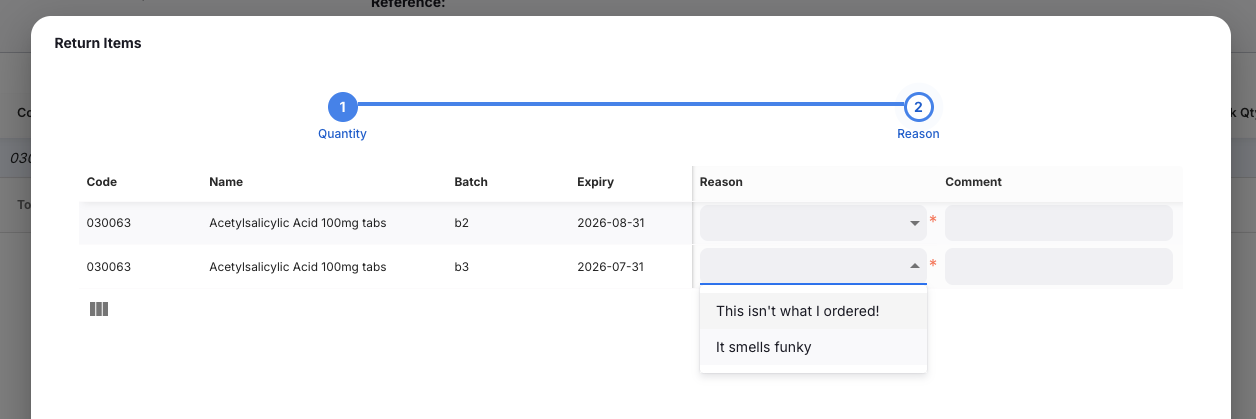Click the Name column header

[x=226, y=182]
